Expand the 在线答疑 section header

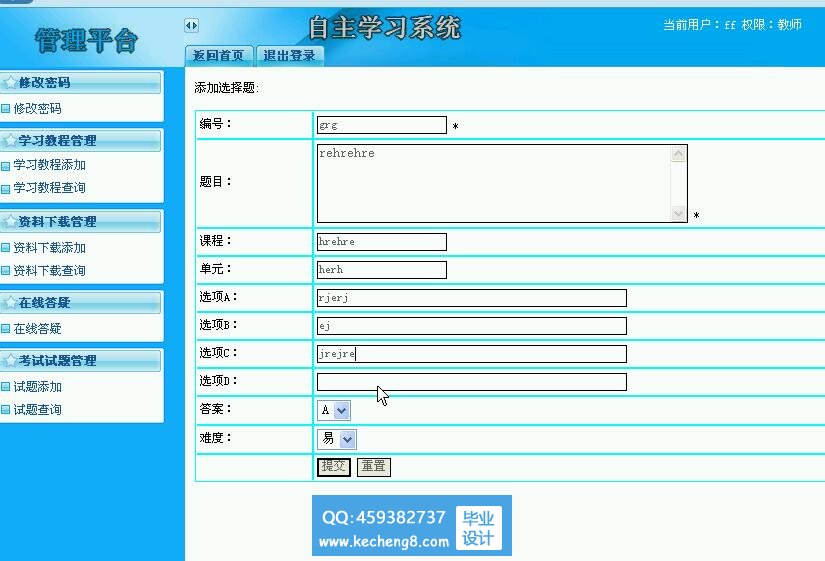tap(81, 303)
